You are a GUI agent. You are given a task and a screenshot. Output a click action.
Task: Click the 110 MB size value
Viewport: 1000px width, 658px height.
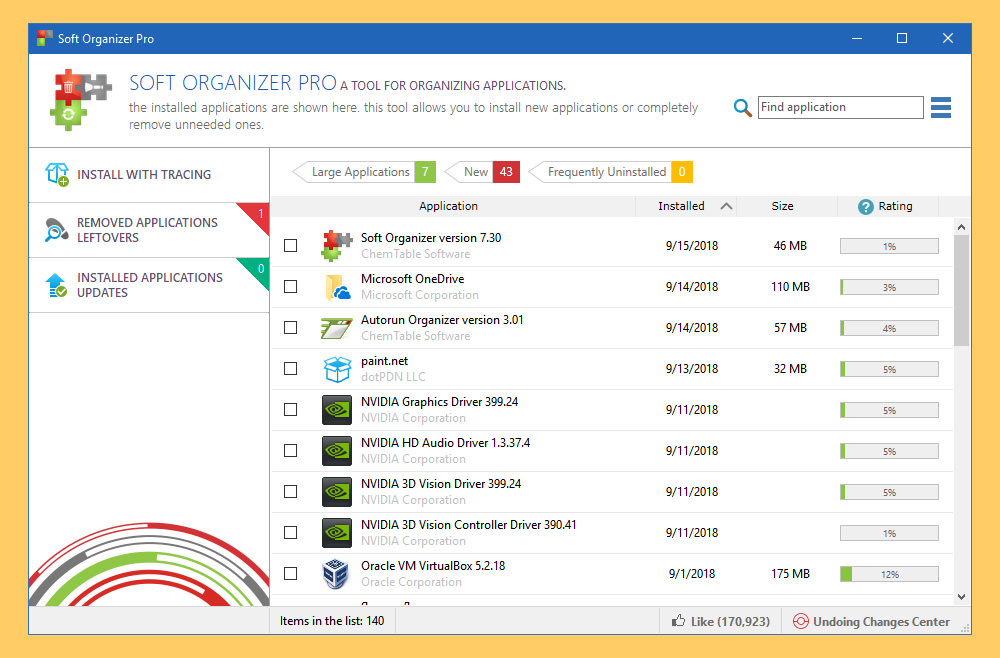pos(790,287)
